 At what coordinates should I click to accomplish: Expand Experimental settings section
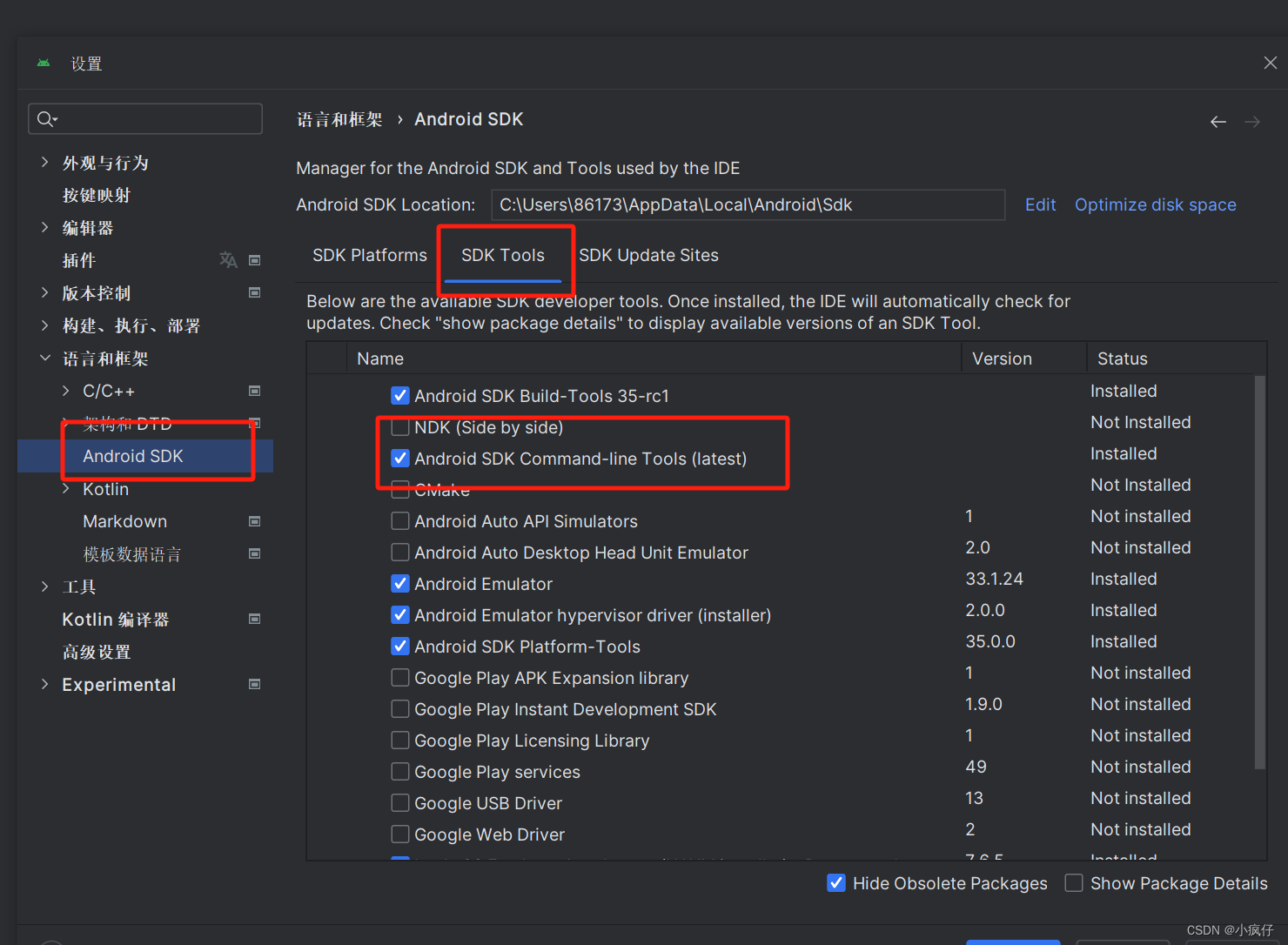44,684
